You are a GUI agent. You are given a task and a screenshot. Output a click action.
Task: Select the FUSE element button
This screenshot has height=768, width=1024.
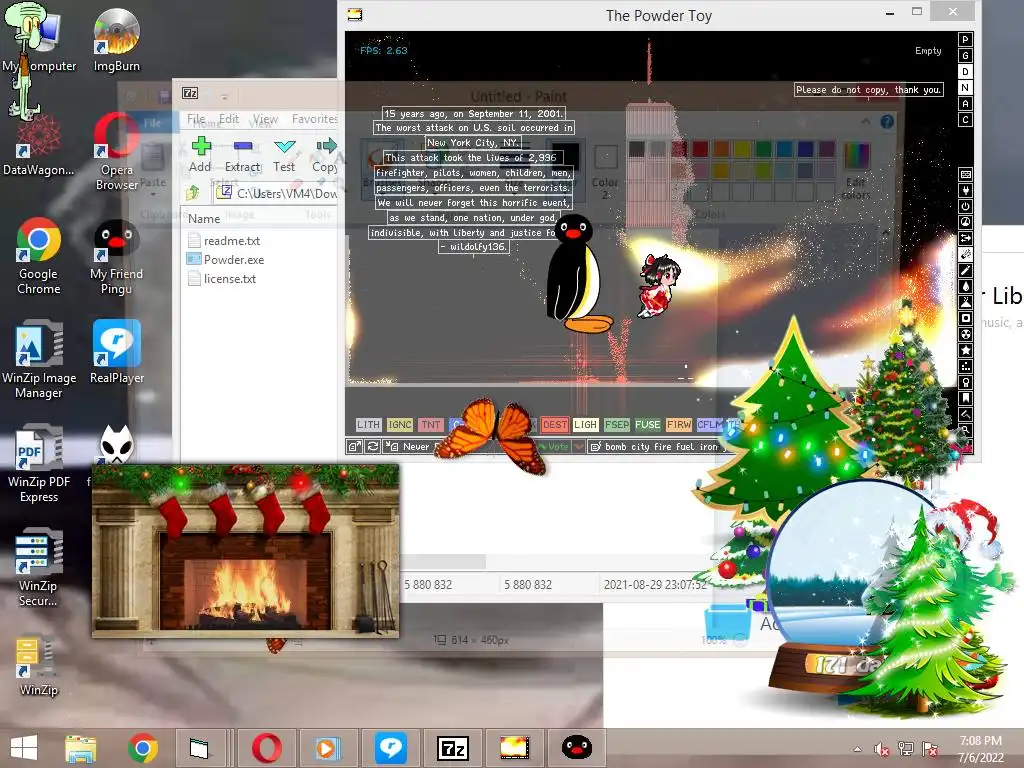[647, 424]
